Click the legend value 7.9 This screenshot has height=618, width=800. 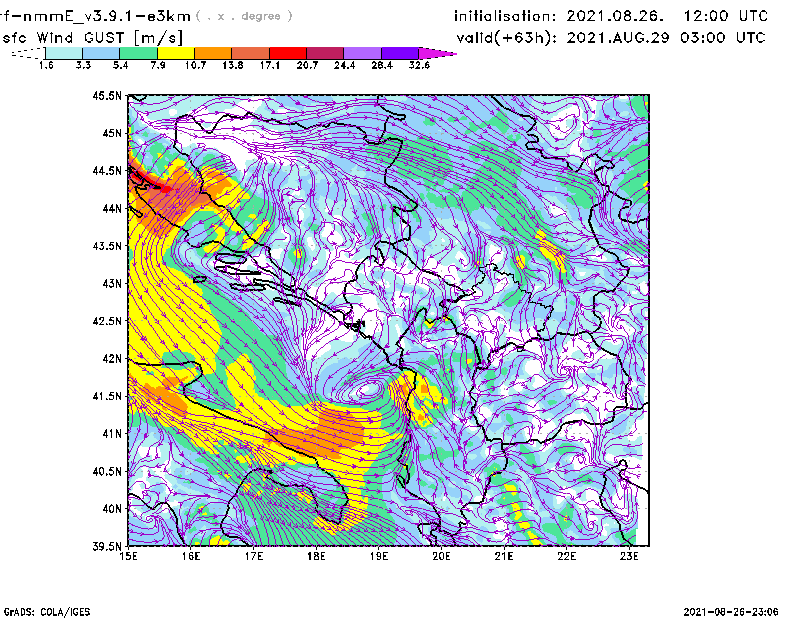(x=158, y=65)
